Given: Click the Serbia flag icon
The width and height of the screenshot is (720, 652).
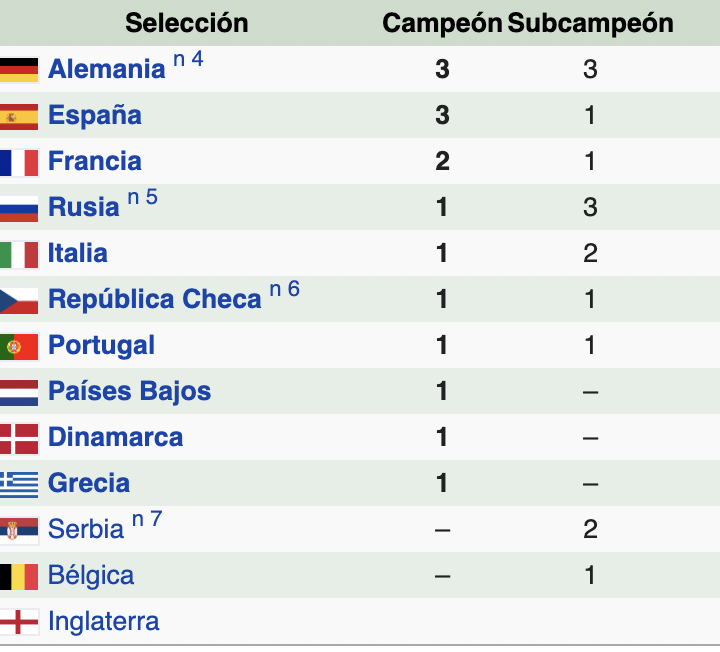Looking at the screenshot, I should pos(19,531).
